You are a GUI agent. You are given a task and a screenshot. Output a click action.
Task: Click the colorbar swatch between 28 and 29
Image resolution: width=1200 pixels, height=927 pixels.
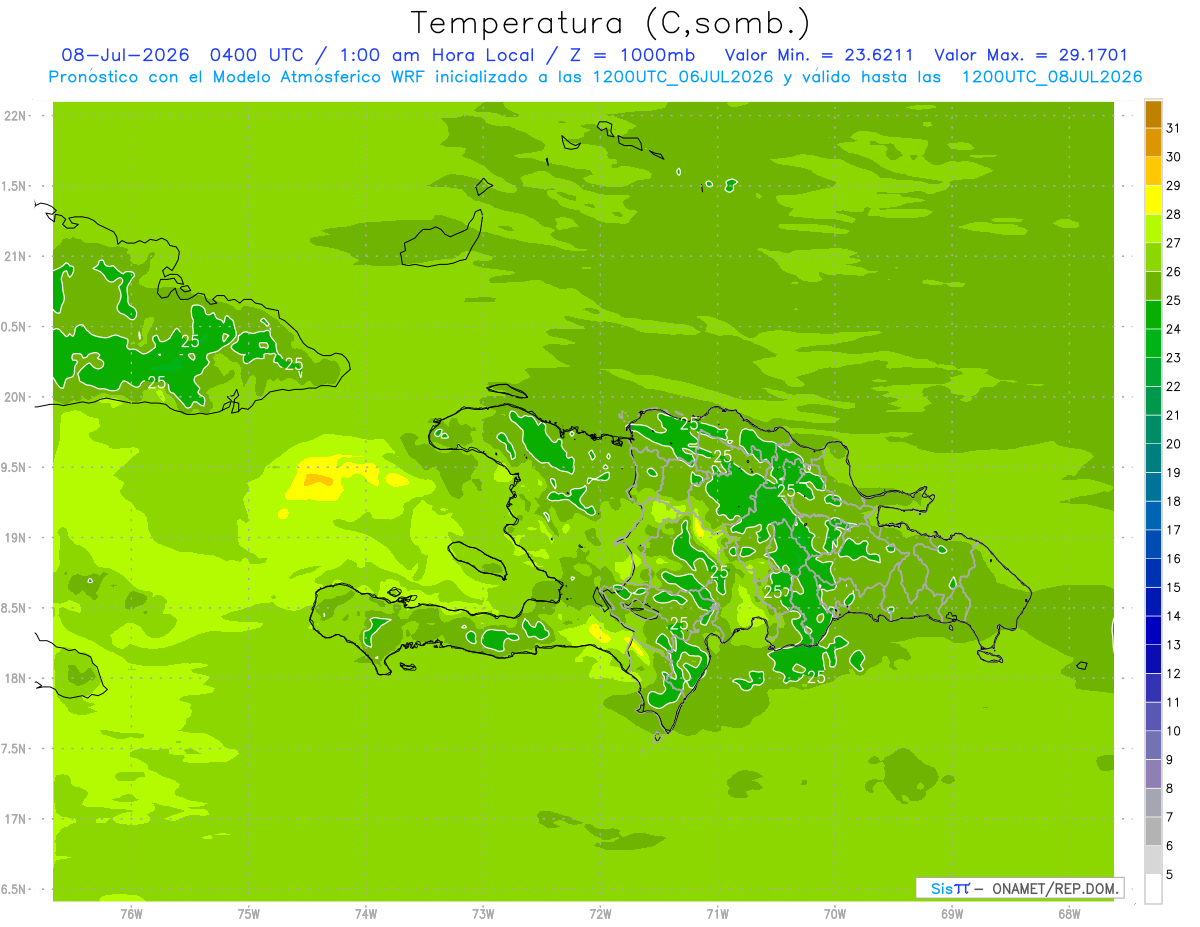click(x=1153, y=200)
